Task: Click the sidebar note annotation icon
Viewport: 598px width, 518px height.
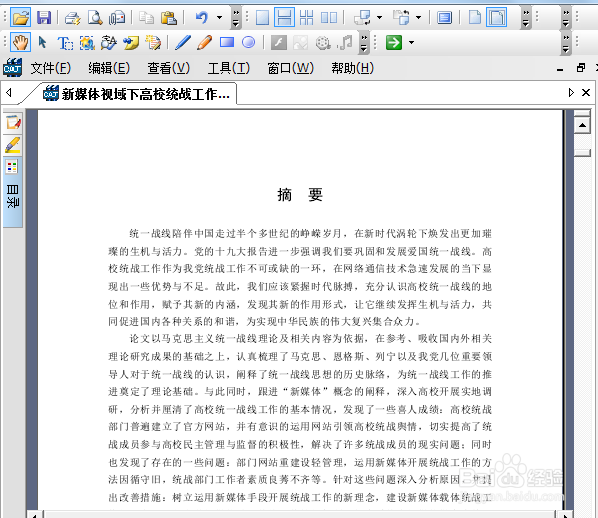Action: (13, 122)
